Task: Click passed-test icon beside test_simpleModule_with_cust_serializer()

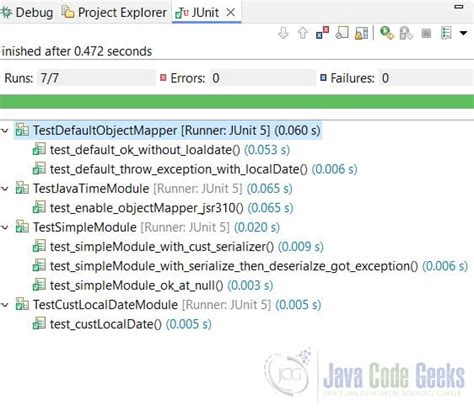Action: [x=39, y=246]
